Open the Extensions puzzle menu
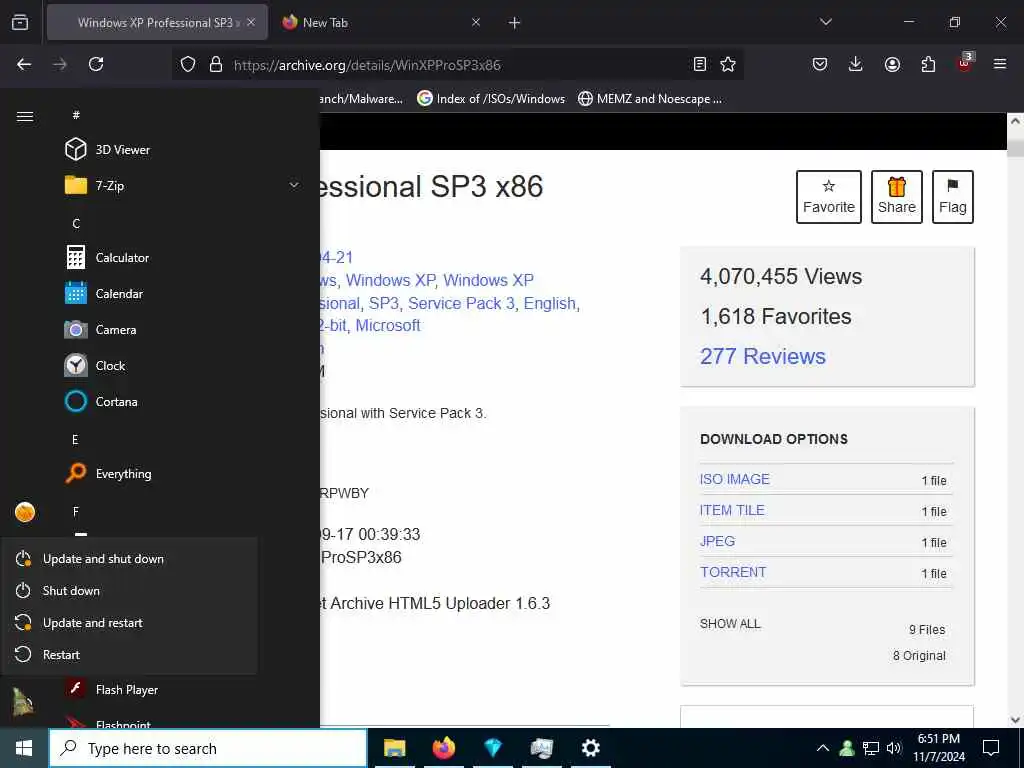Image resolution: width=1024 pixels, height=768 pixels. click(928, 64)
